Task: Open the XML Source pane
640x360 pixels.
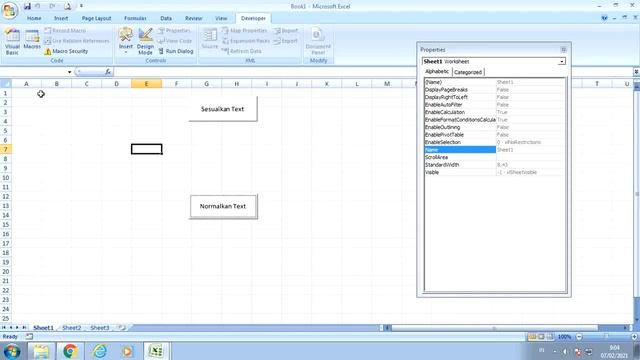Action: point(210,39)
